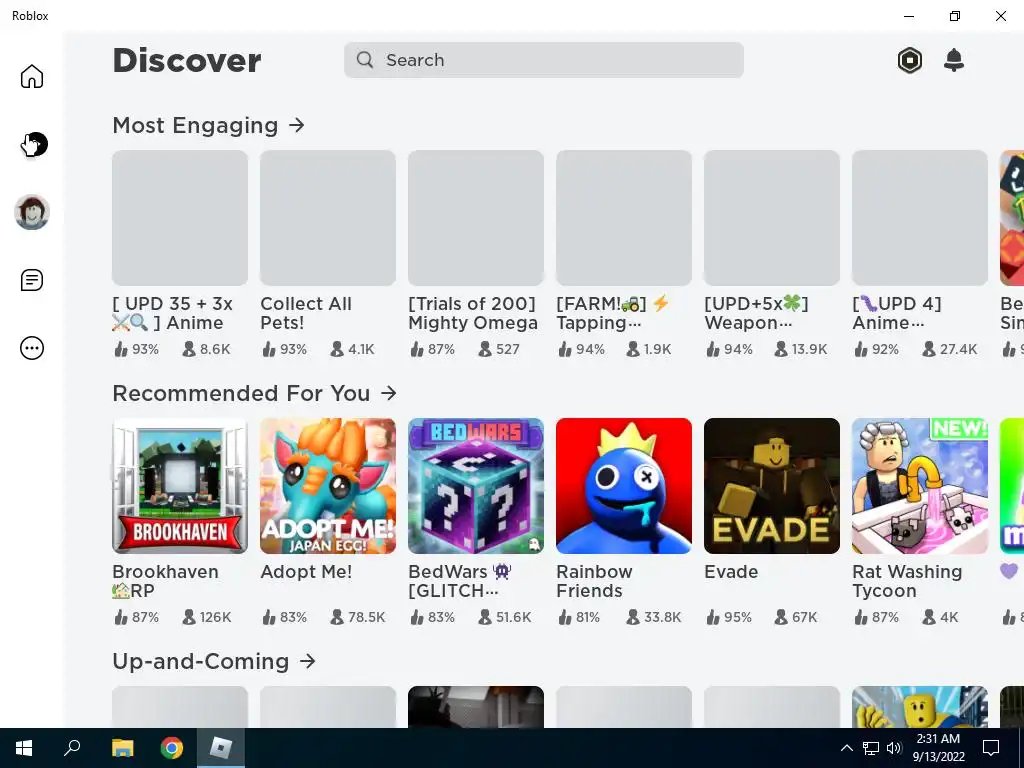Open the Windows Start menu
This screenshot has width=1024, height=768.
tap(24, 748)
